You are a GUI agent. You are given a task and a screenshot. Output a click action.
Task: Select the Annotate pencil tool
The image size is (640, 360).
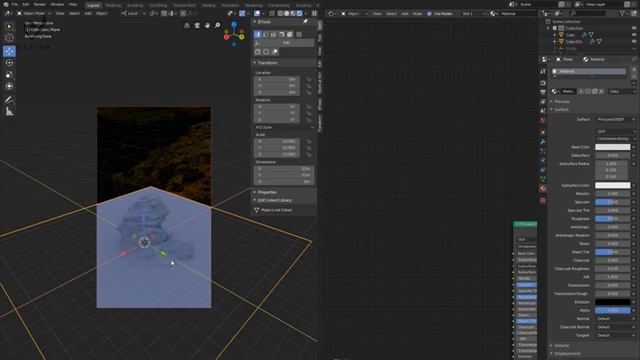coord(9,100)
